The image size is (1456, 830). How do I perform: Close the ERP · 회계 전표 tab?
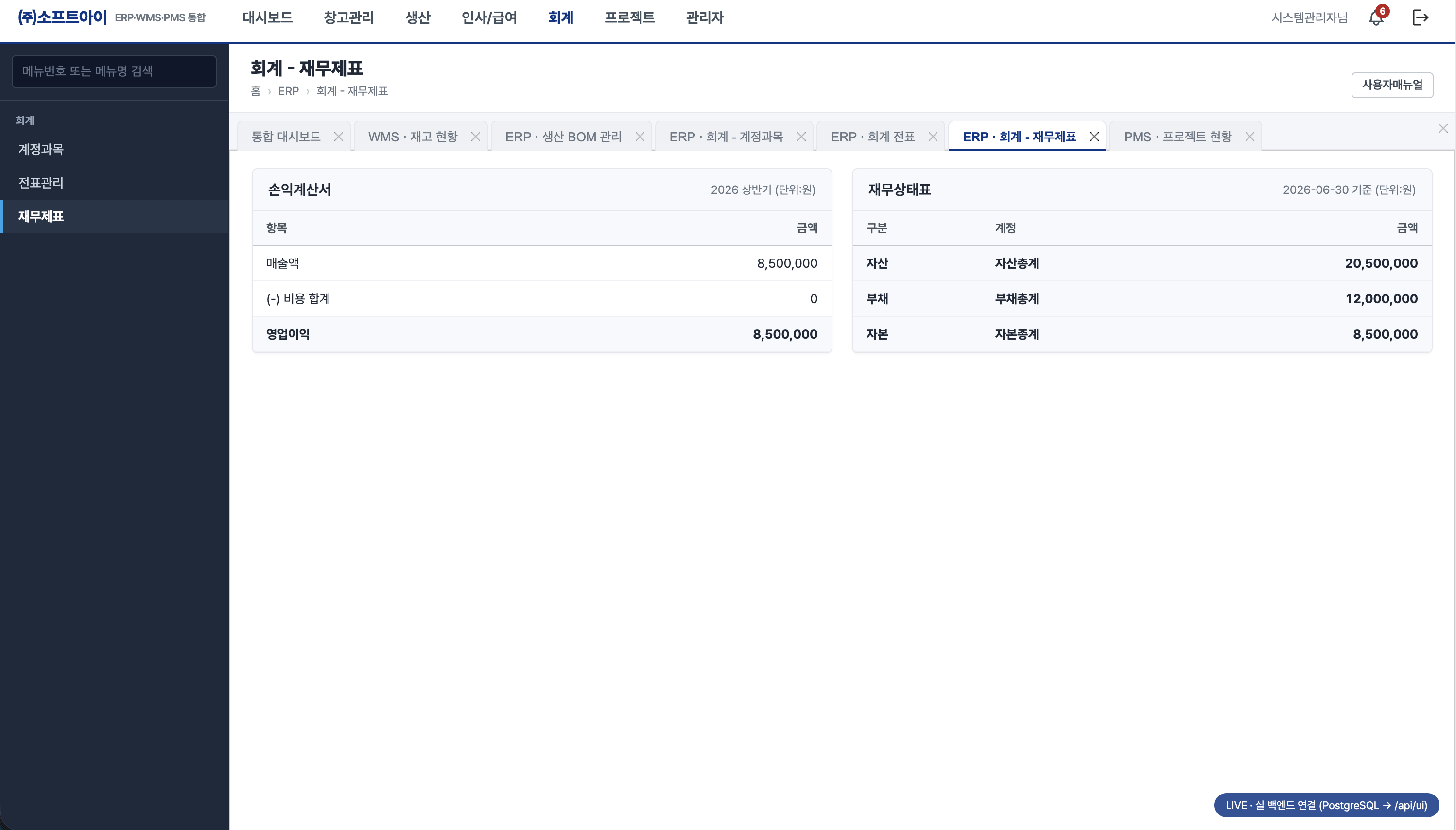933,137
